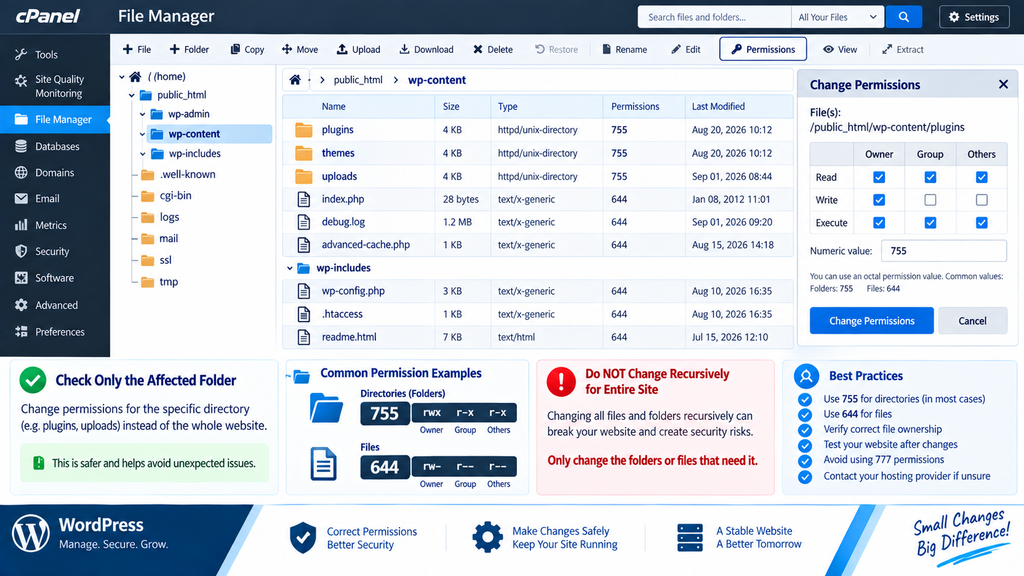
Task: Enable Others Write permission checkbox
Action: tap(982, 200)
